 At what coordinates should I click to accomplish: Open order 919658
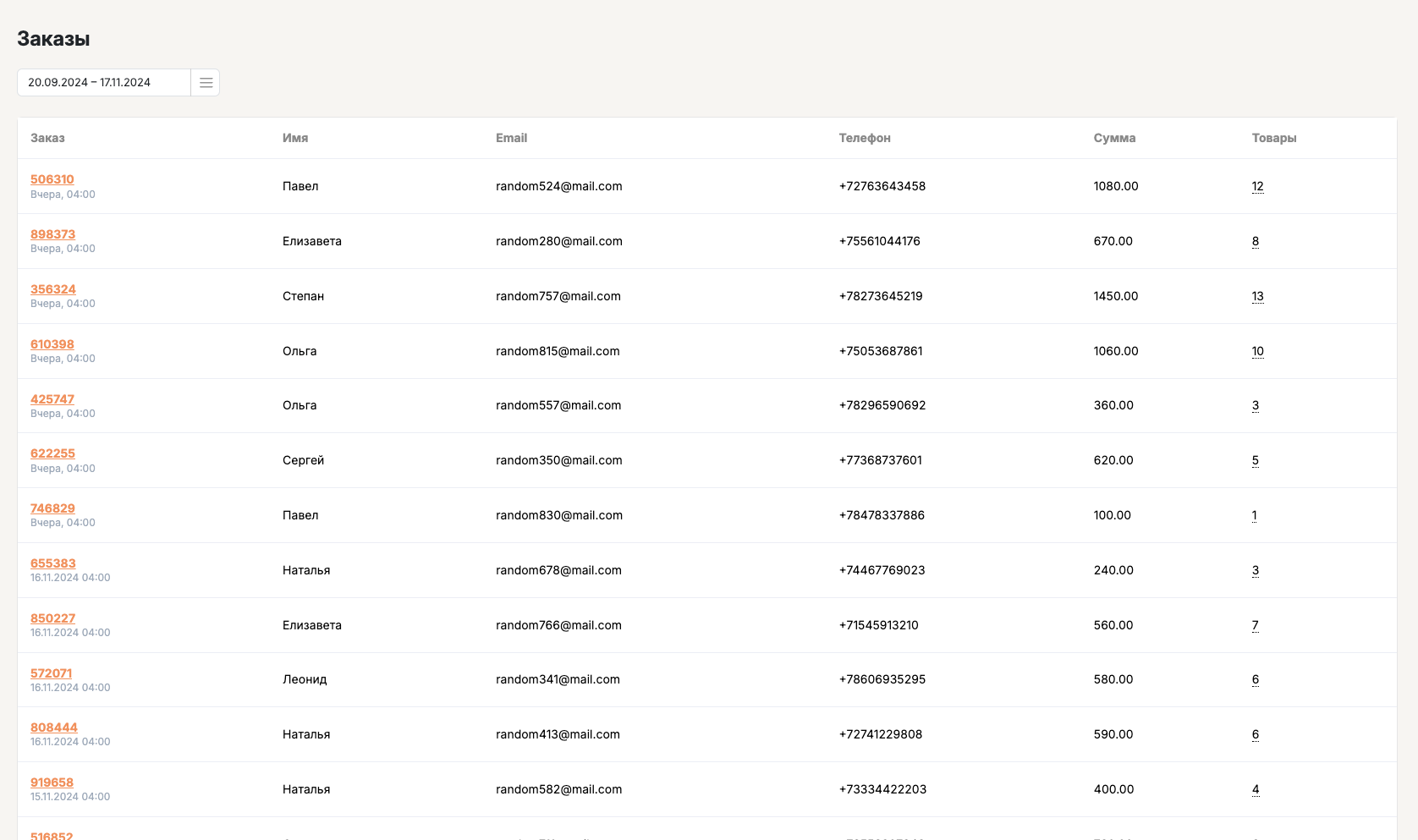(52, 782)
